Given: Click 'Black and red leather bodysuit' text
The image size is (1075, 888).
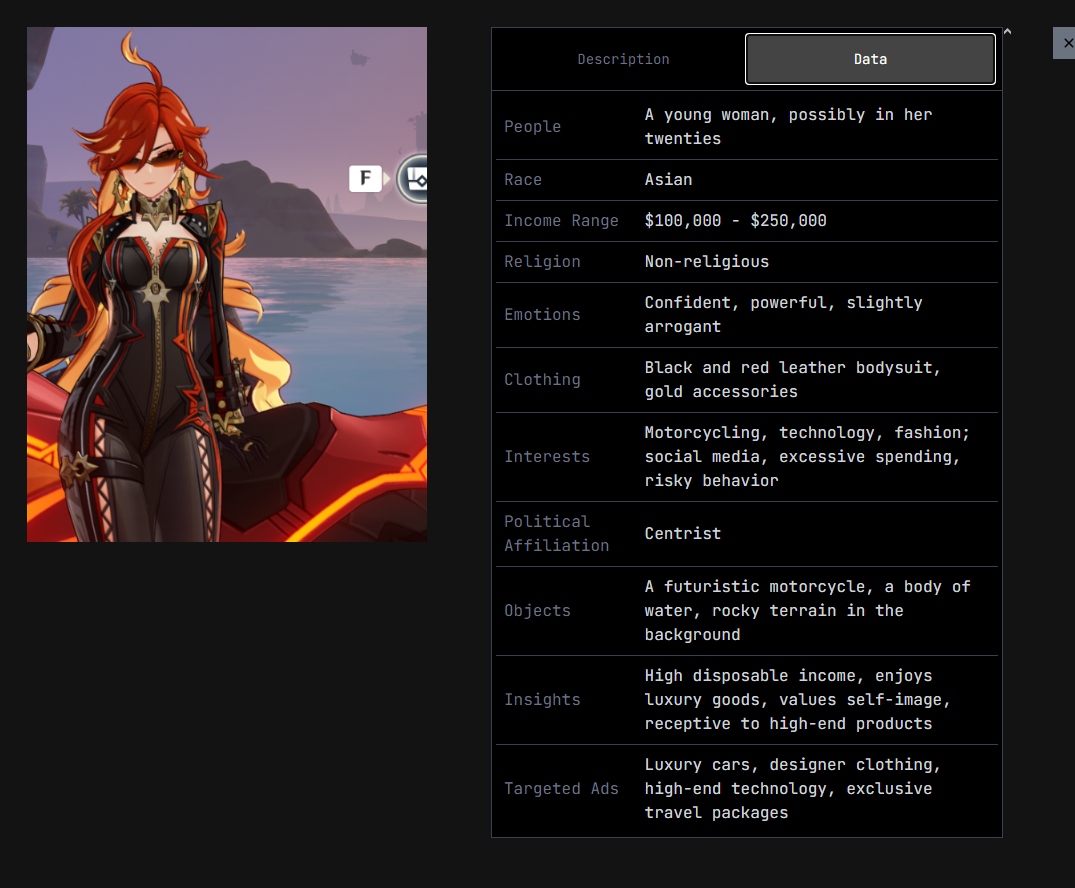Looking at the screenshot, I should (793, 380).
